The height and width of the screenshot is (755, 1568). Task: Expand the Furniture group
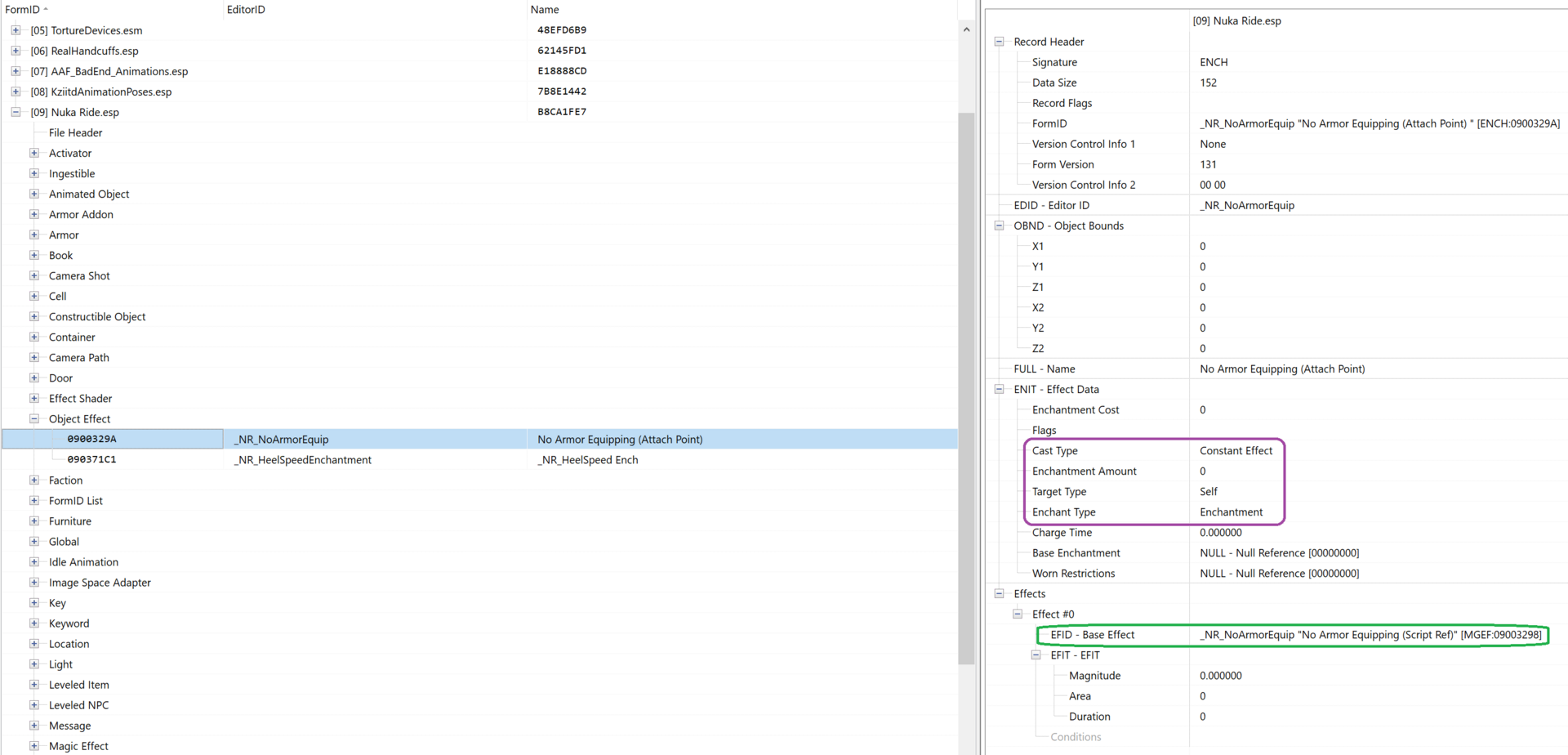pyautogui.click(x=34, y=520)
